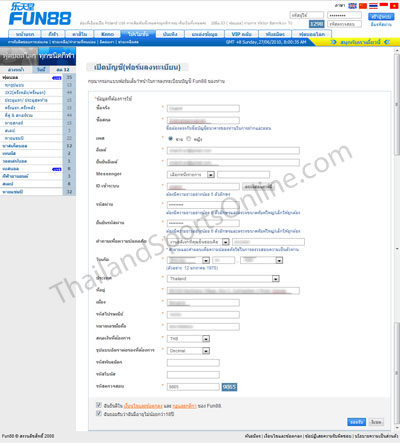Open the sidebar sport row with count 35
Viewport: 400px width, 448px height.
coord(38,77)
